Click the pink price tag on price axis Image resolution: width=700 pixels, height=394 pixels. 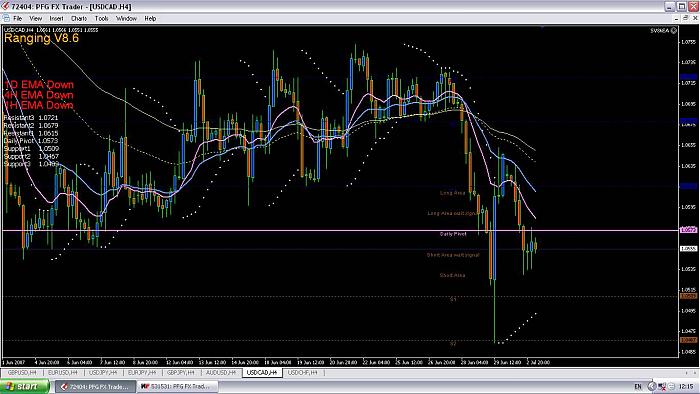(x=688, y=230)
